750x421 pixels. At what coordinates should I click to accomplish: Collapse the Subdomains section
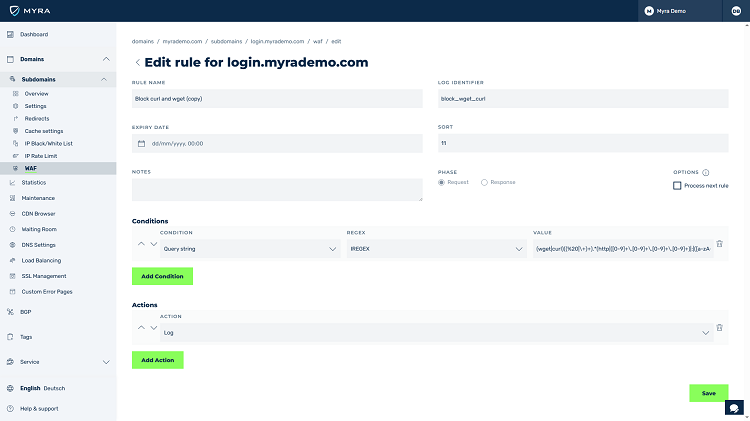coord(104,79)
